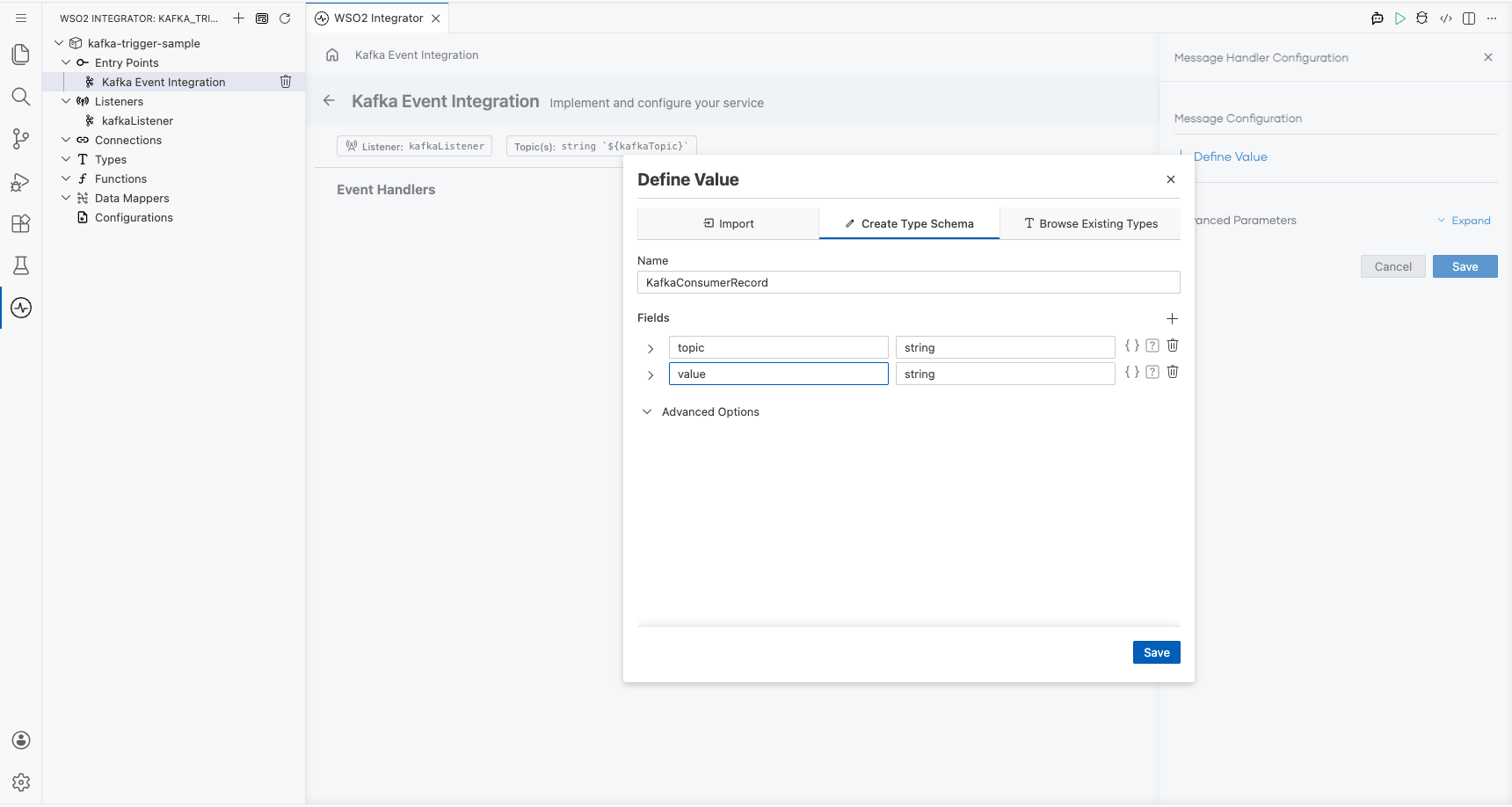The height and width of the screenshot is (807, 1512).
Task: Open the hamburger menu icon
Action: coord(21,18)
